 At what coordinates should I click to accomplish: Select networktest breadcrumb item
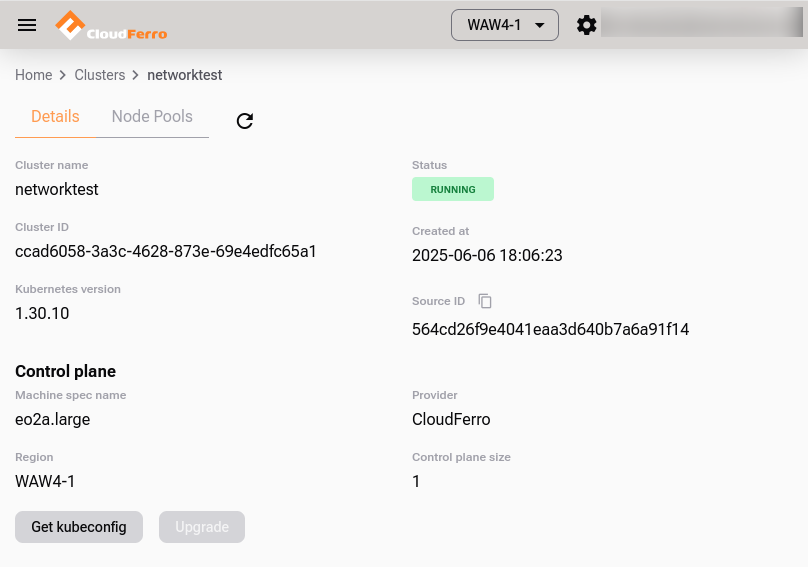184,75
